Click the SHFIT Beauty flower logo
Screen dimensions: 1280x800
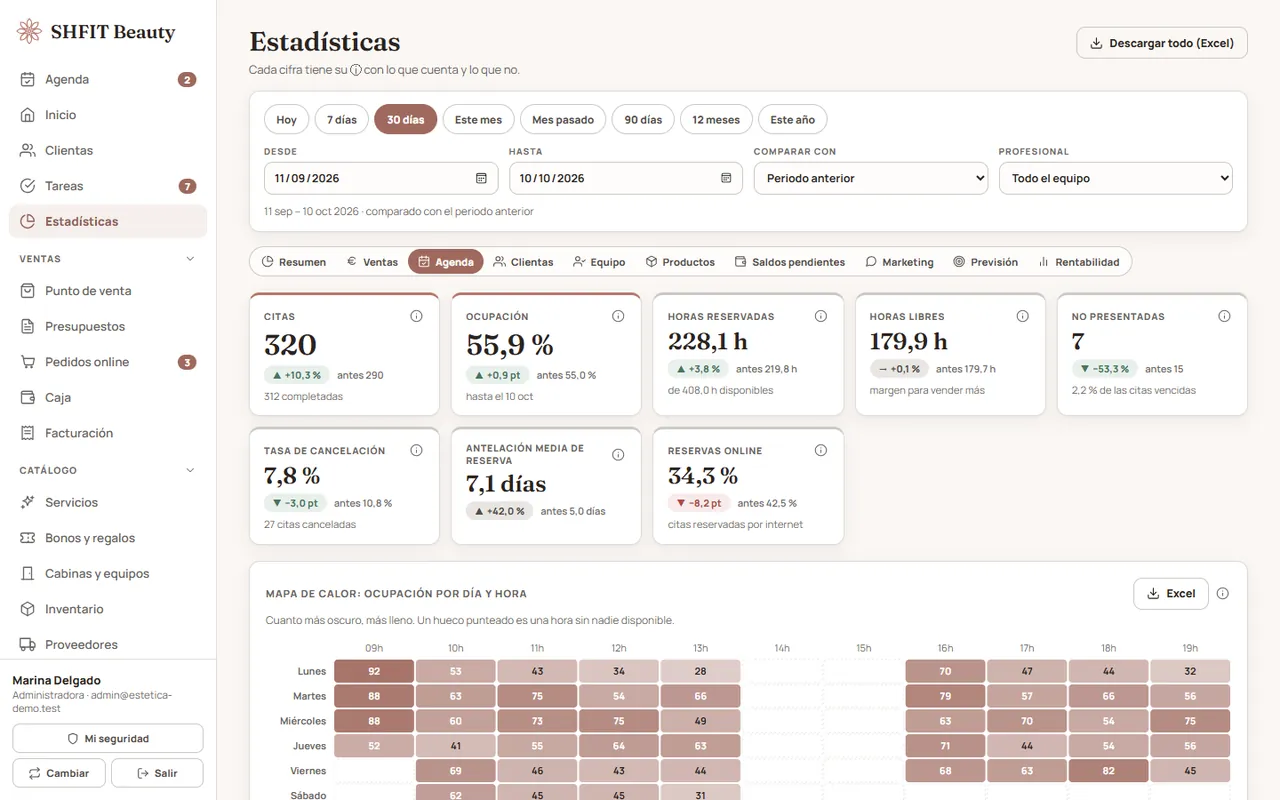pyautogui.click(x=30, y=31)
